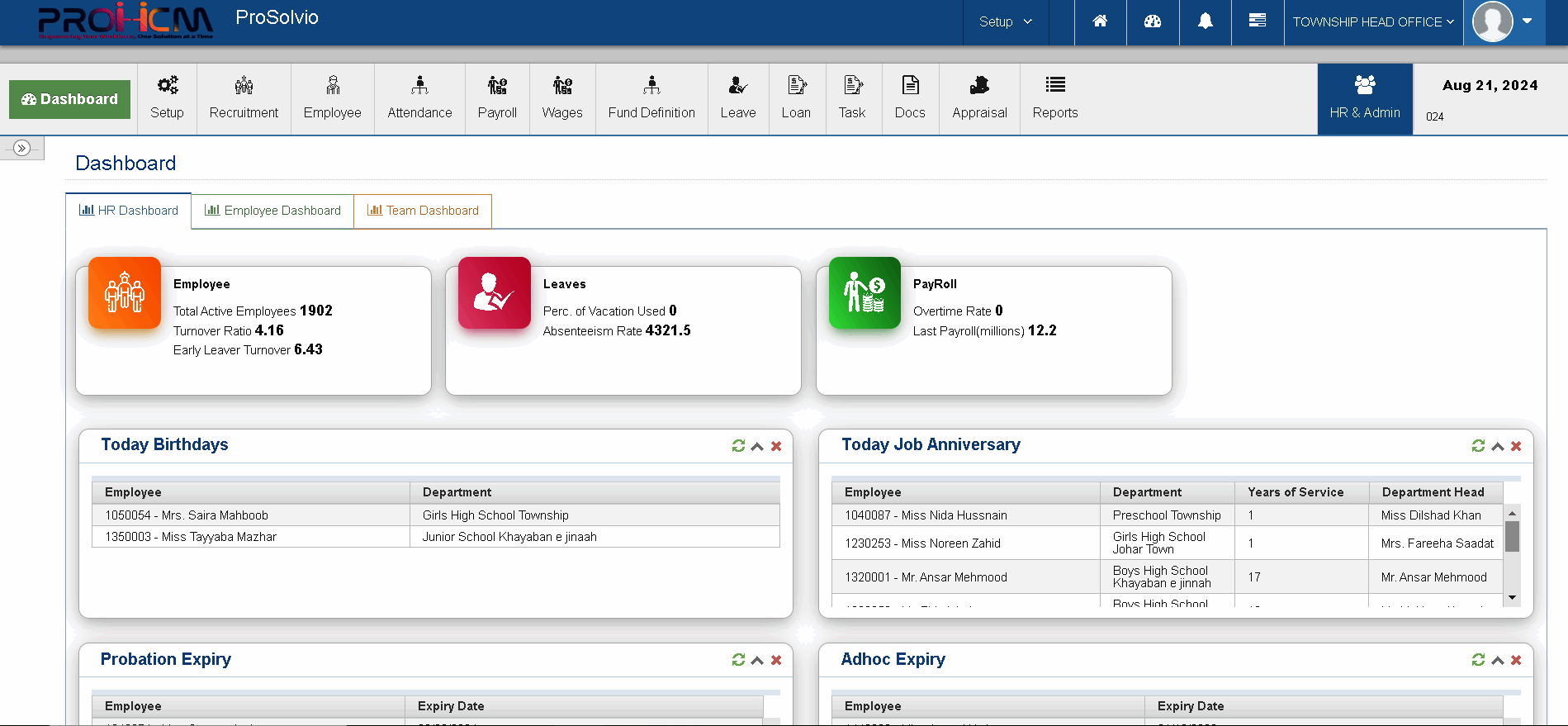Open the Setup dropdown in top bar
The width and height of the screenshot is (1568, 726).
click(1005, 22)
